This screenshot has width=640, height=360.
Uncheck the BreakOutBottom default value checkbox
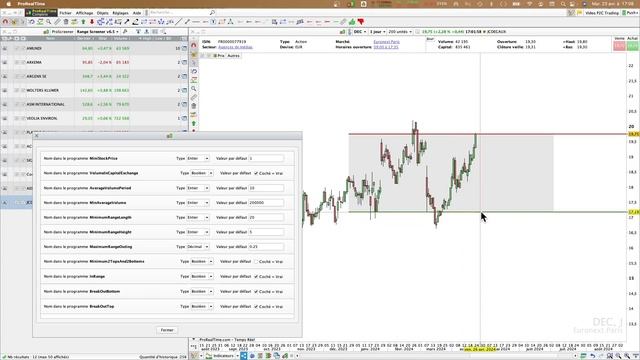[256, 292]
